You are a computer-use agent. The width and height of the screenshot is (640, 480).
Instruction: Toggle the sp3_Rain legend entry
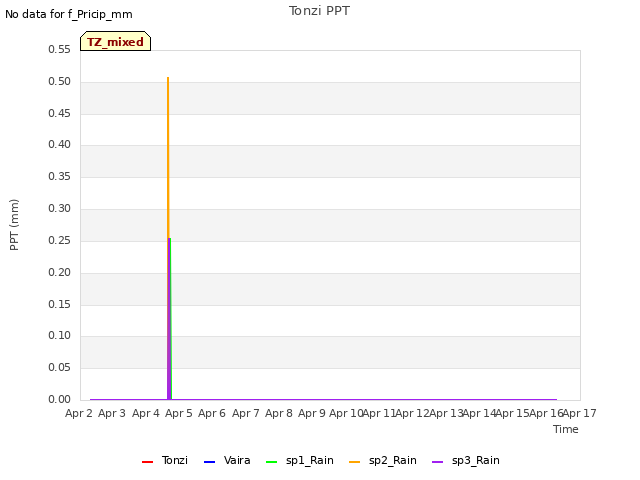pos(466,460)
